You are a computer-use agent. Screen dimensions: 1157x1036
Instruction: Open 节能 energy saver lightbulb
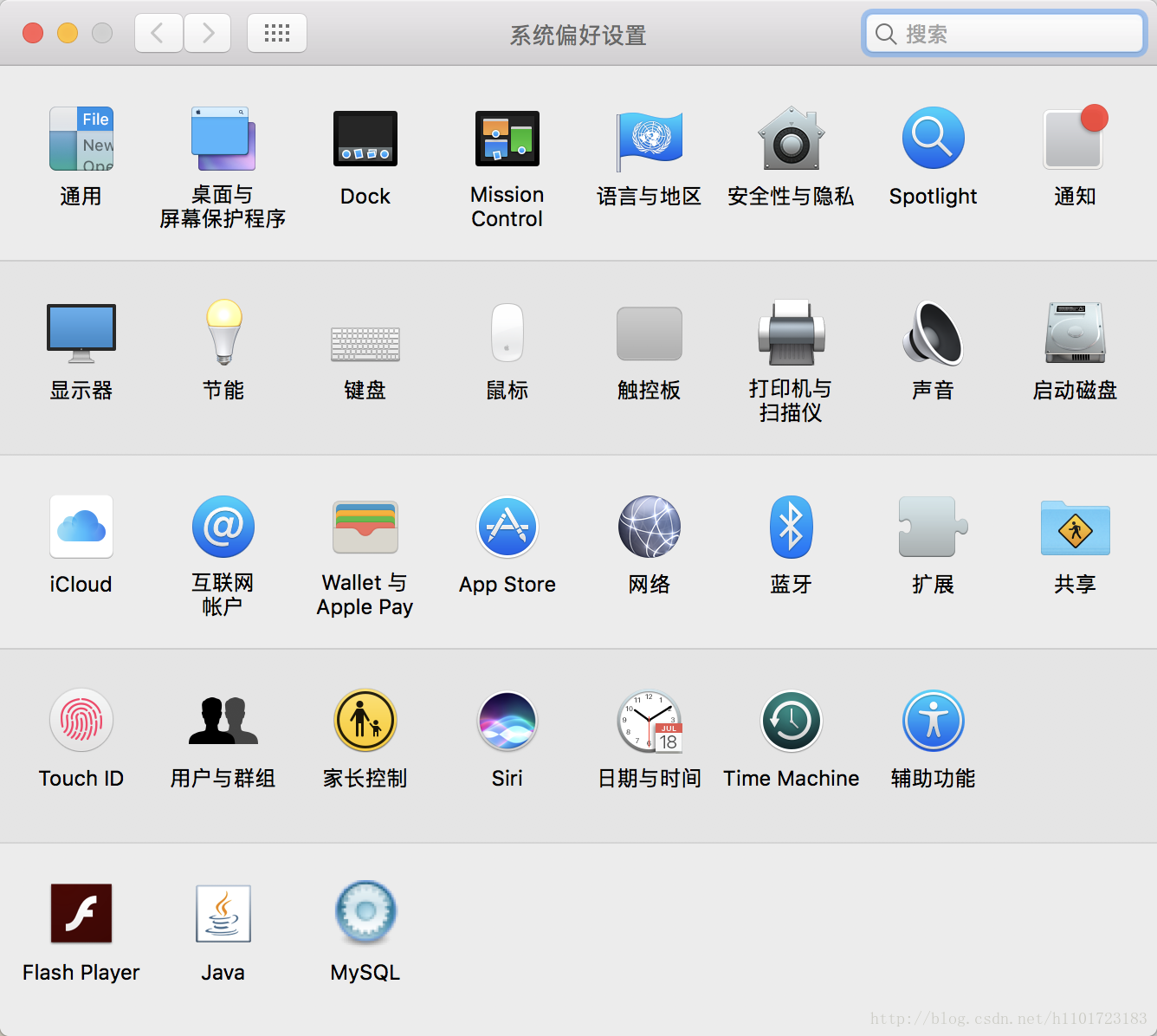(223, 333)
